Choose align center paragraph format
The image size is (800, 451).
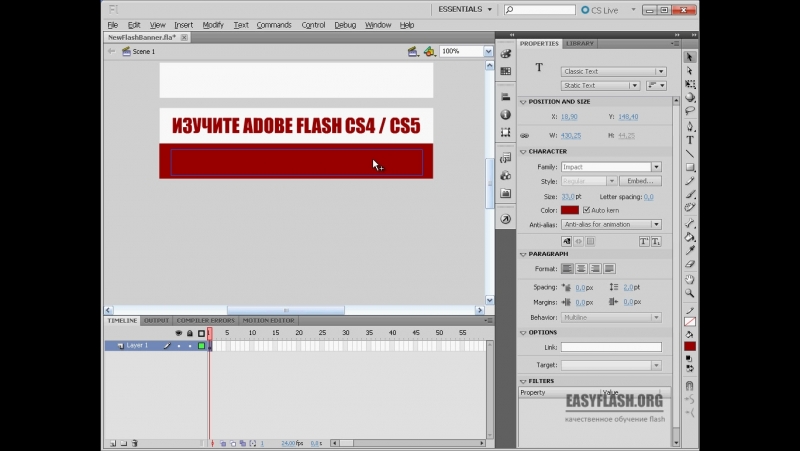pos(581,268)
